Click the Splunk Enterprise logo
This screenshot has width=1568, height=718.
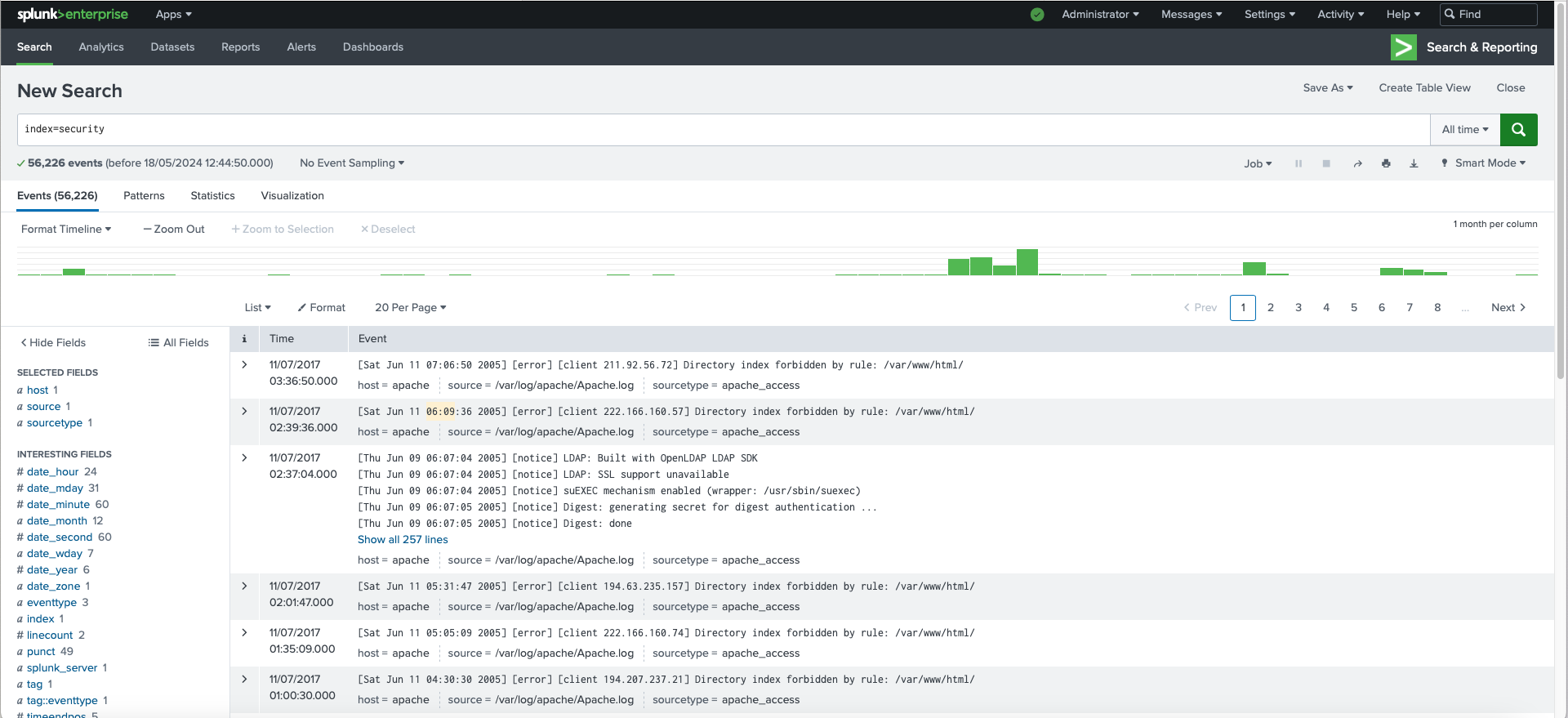click(73, 14)
